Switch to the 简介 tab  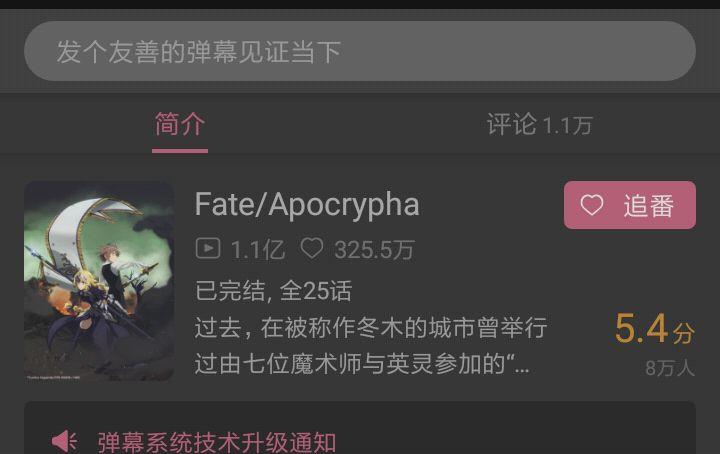pos(180,125)
